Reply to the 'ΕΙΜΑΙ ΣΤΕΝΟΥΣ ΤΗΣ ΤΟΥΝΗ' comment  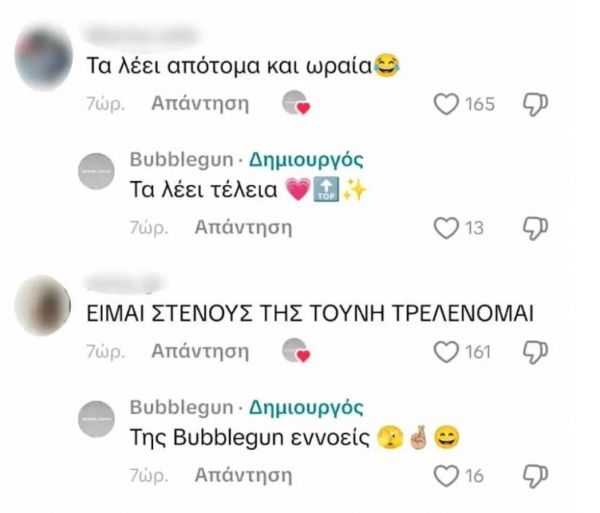[x=200, y=351]
